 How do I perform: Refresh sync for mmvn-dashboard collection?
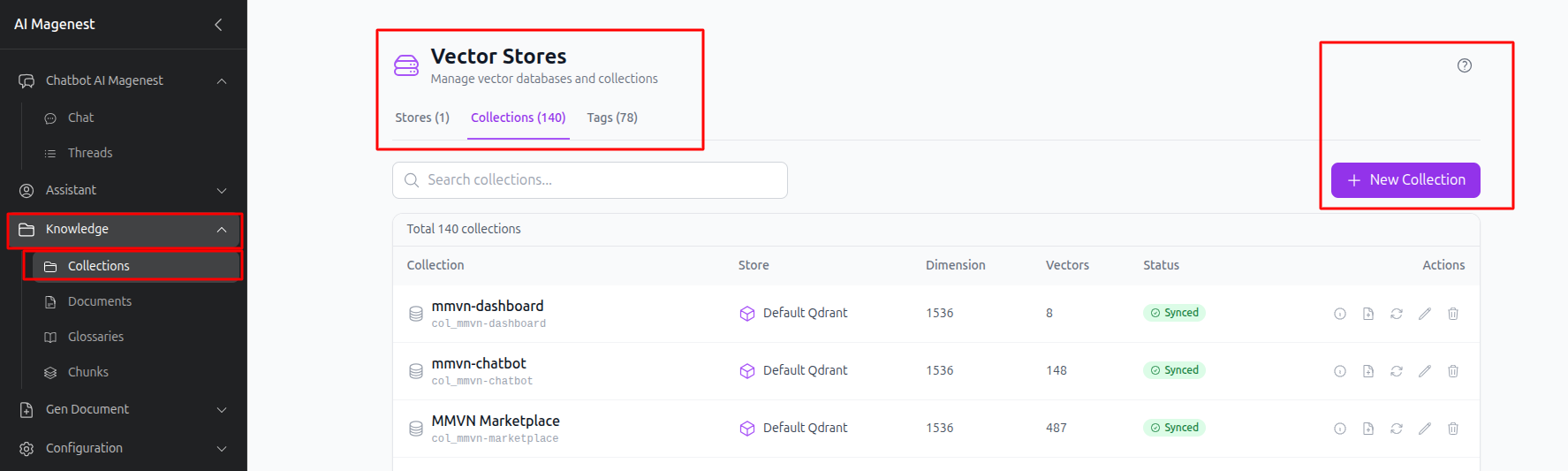1397,314
